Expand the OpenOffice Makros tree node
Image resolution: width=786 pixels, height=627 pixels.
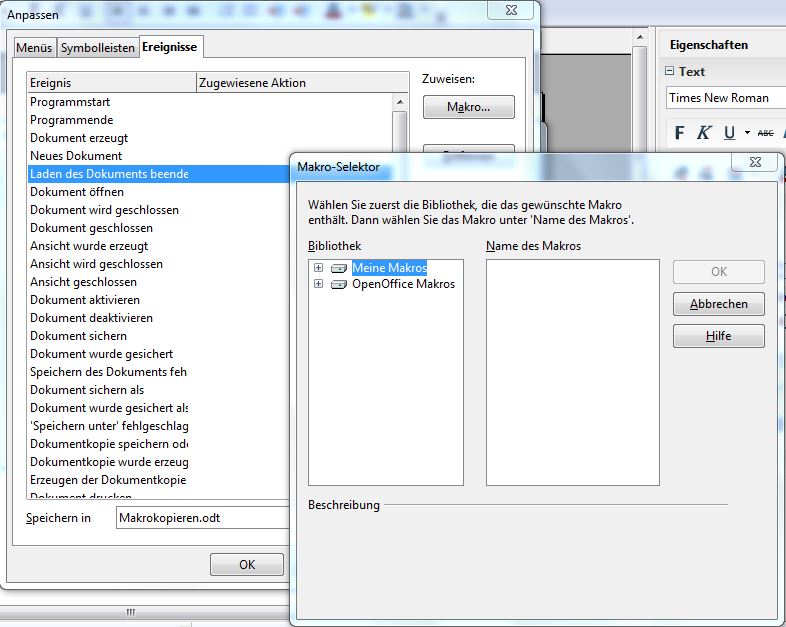pos(318,284)
